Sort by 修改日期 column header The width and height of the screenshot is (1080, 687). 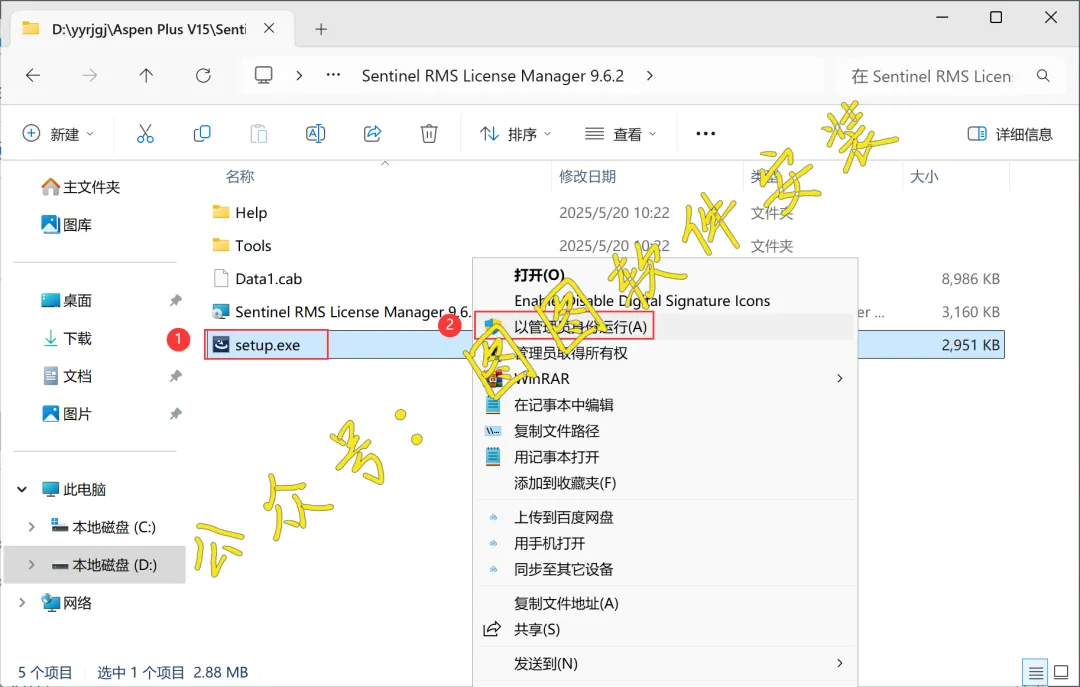[587, 176]
